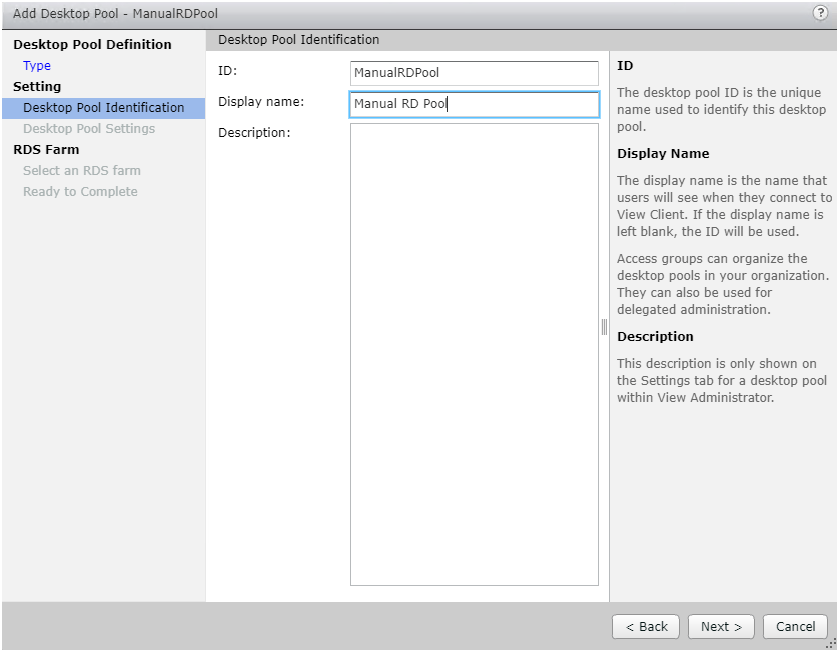
Task: Click the Display Name help heading
Action: point(663,154)
